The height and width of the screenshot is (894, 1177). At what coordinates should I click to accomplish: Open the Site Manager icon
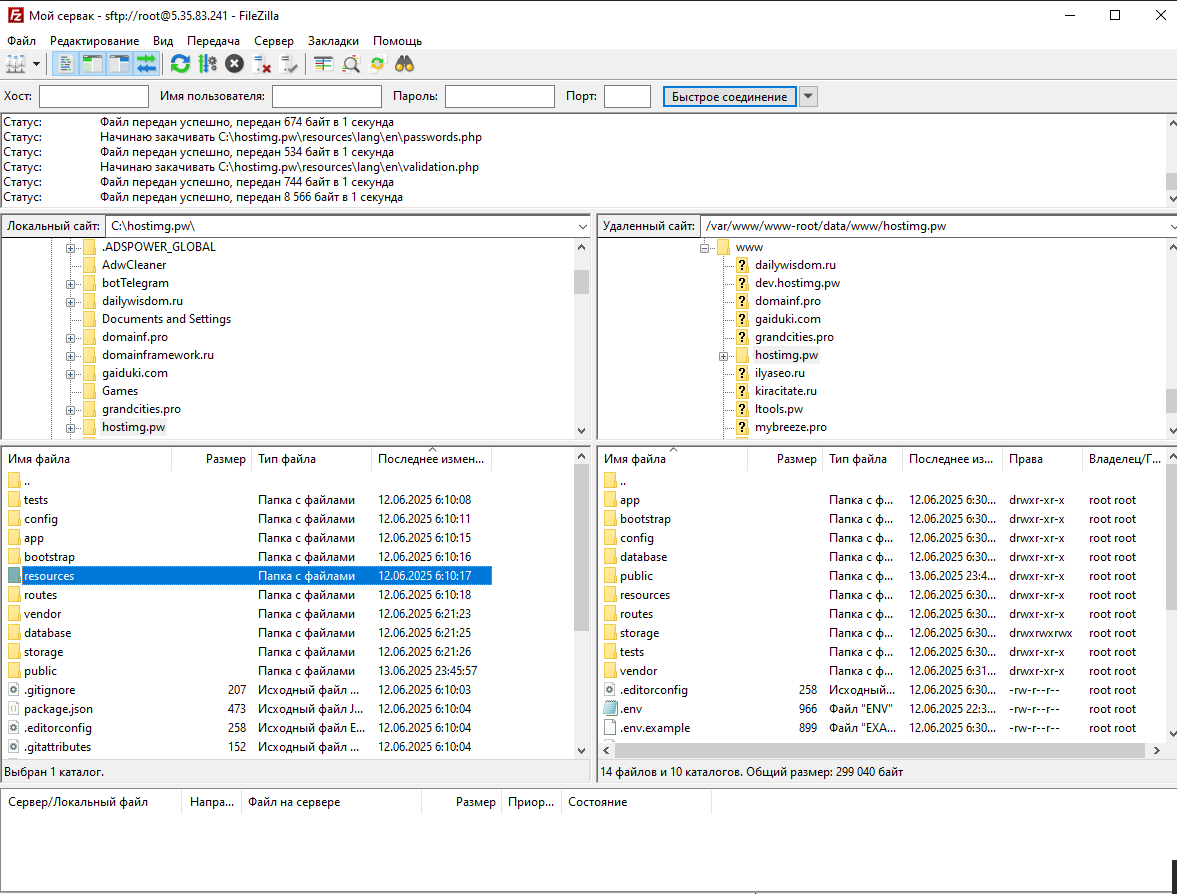pos(16,64)
